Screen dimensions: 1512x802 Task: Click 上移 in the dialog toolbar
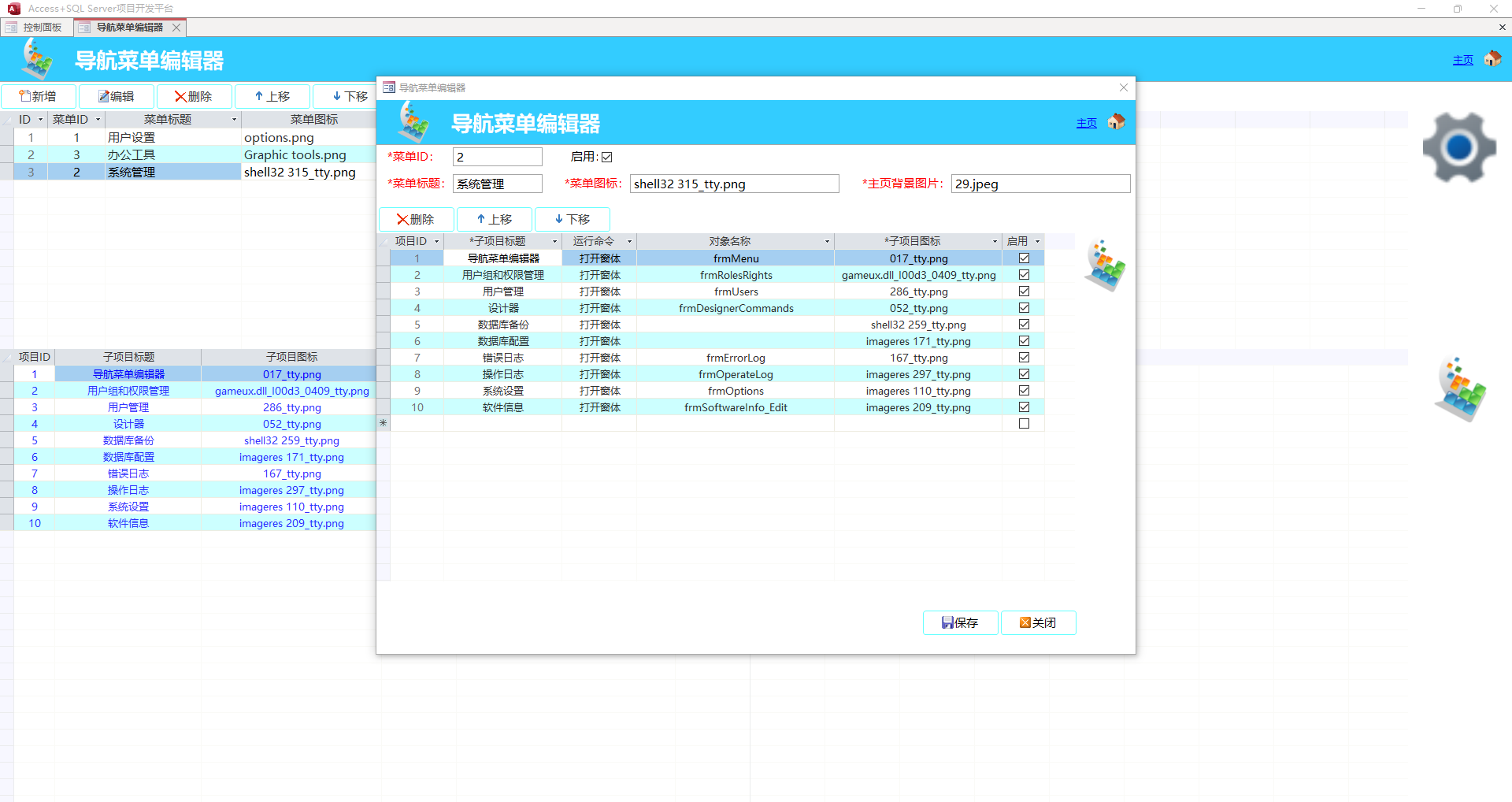[495, 219]
